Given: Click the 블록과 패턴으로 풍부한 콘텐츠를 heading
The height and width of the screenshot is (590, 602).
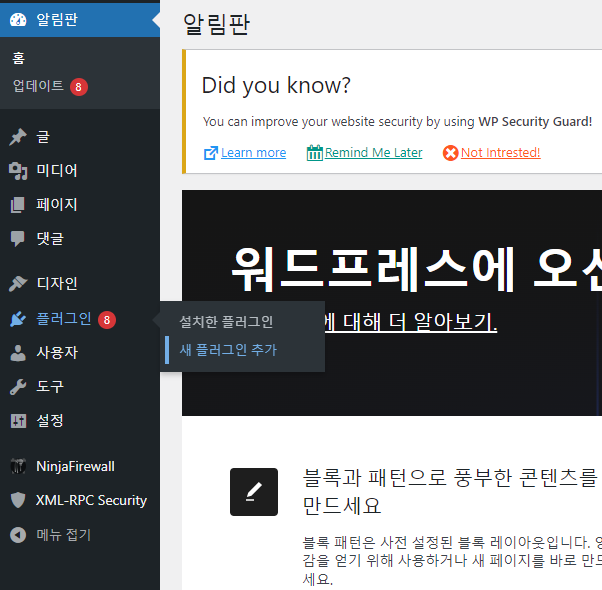Looking at the screenshot, I should coord(452,491).
